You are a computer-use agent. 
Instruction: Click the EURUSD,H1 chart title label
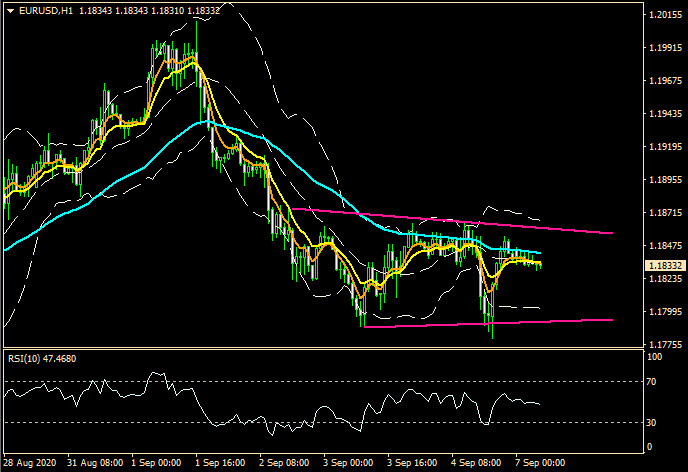(38, 11)
